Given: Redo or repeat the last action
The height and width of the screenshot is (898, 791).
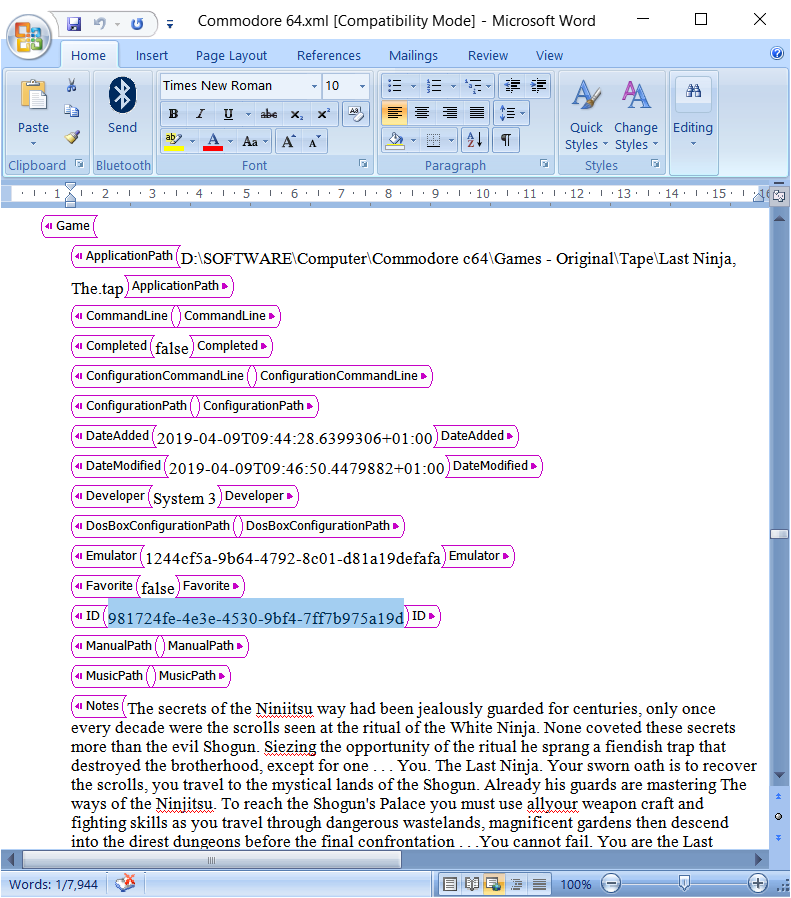Looking at the screenshot, I should tap(137, 24).
